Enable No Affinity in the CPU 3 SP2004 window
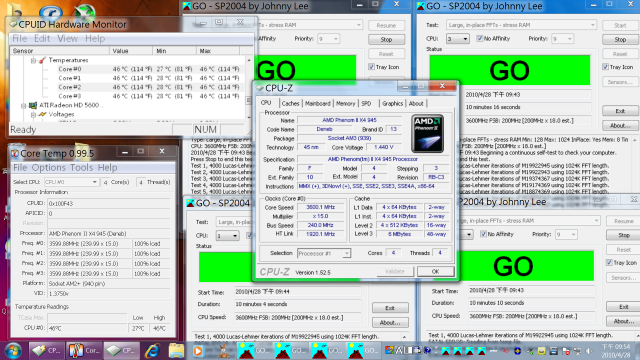This screenshot has width=640, height=360. [480, 39]
